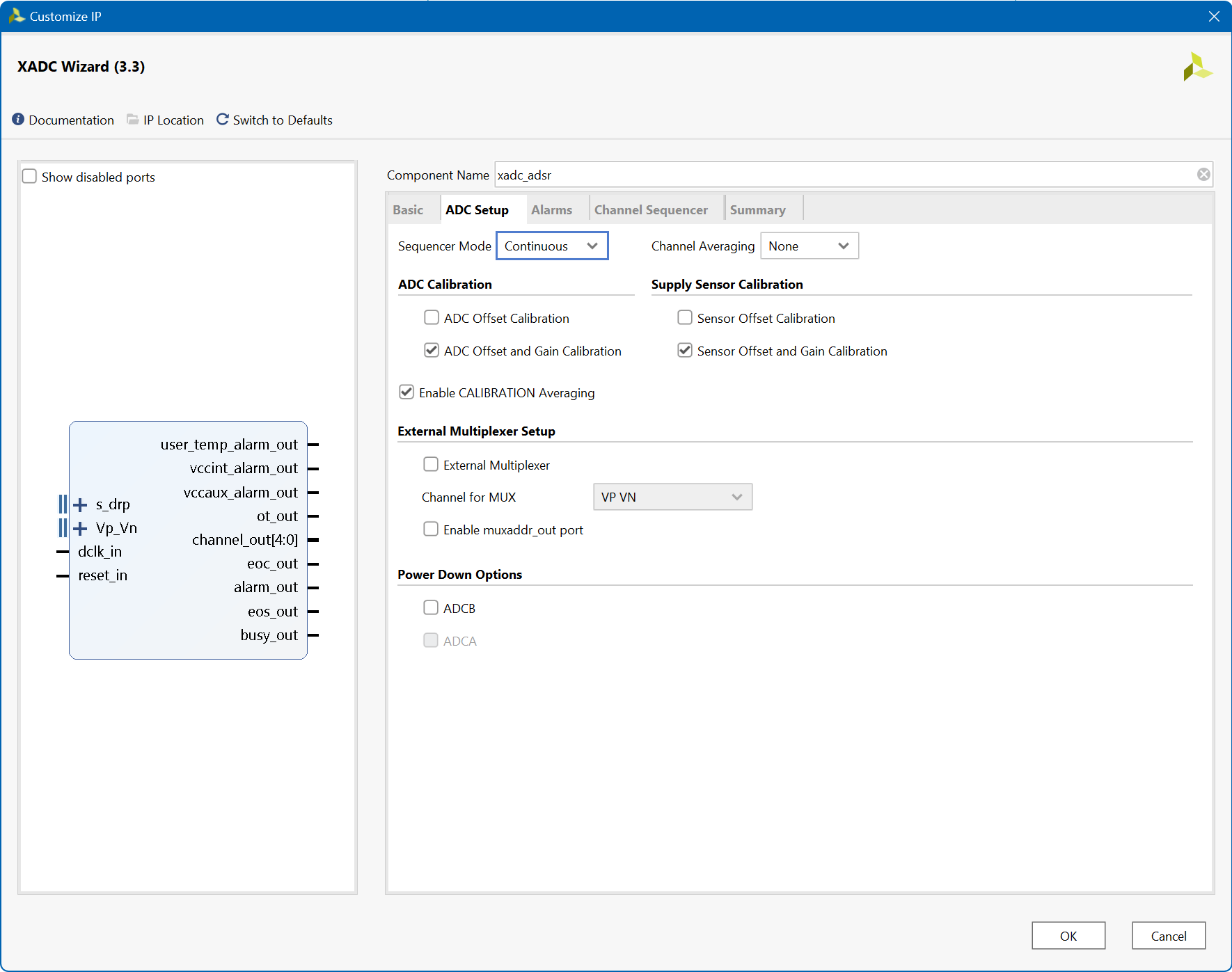
Task: Check Enable muxaddr_out port
Action: click(x=431, y=529)
